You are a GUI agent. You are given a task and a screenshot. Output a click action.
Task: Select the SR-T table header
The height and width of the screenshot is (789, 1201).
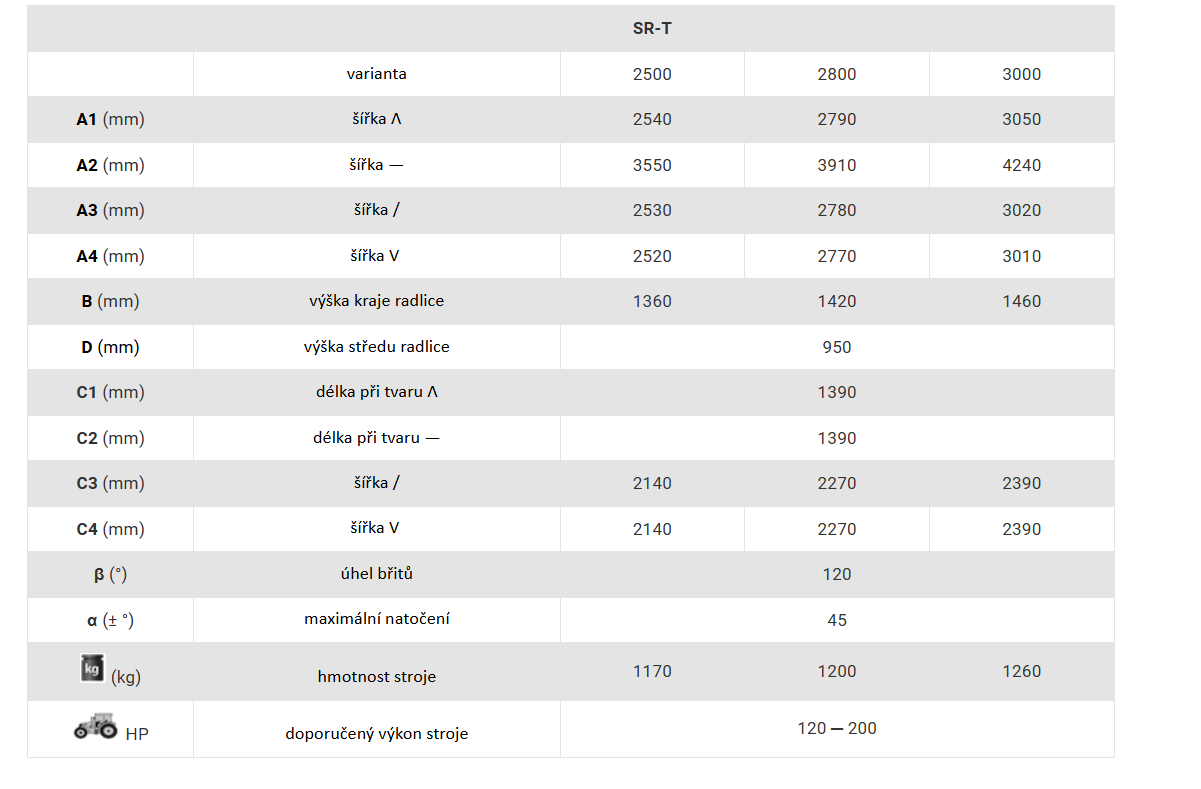point(652,28)
